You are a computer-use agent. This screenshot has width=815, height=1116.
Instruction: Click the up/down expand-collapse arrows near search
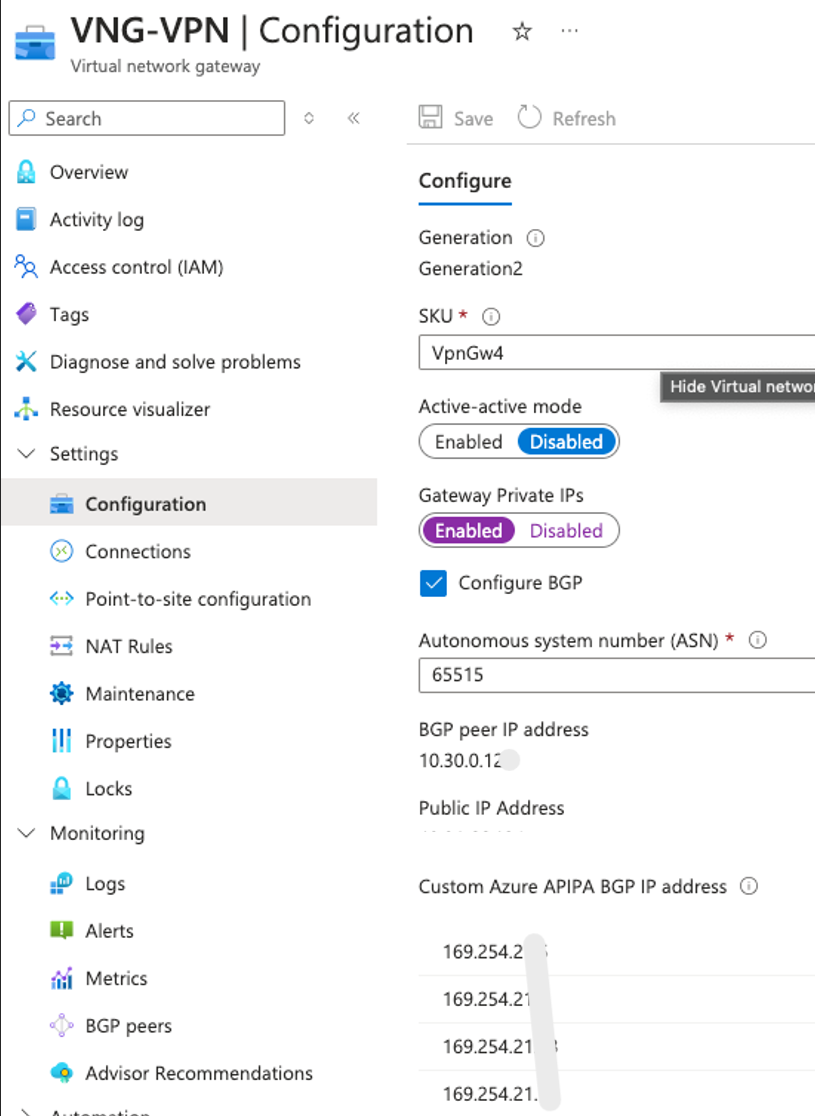tap(309, 118)
